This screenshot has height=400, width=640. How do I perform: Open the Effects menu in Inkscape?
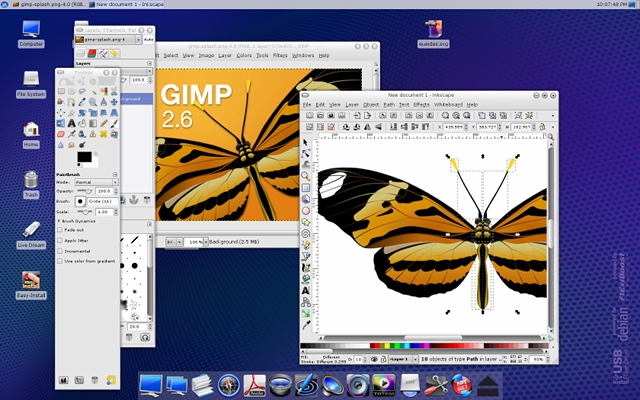point(421,105)
